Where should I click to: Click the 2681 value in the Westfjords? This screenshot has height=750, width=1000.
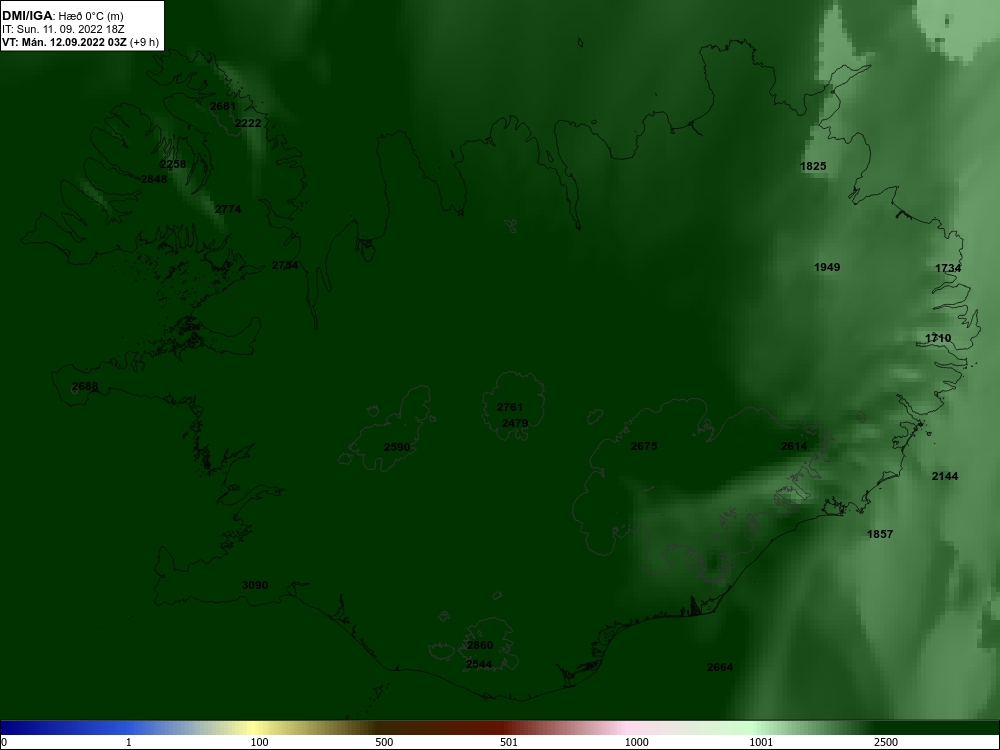click(x=223, y=107)
